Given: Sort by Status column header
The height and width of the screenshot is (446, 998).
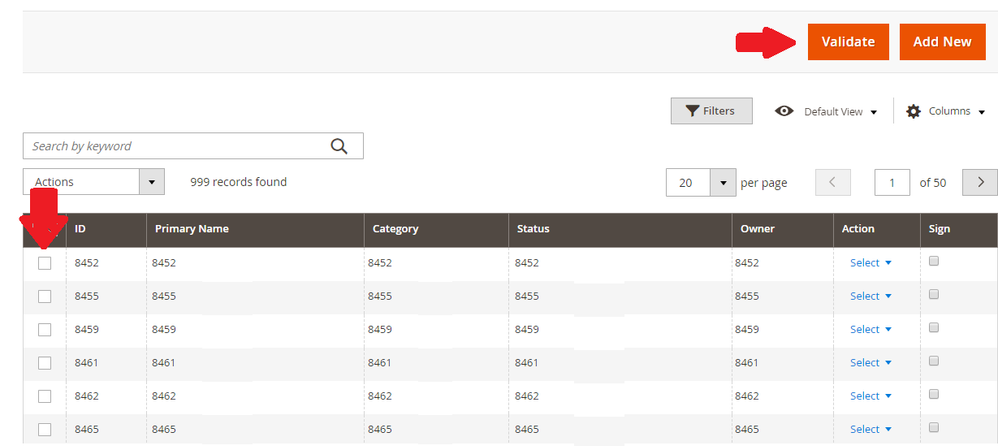Looking at the screenshot, I should 533,229.
